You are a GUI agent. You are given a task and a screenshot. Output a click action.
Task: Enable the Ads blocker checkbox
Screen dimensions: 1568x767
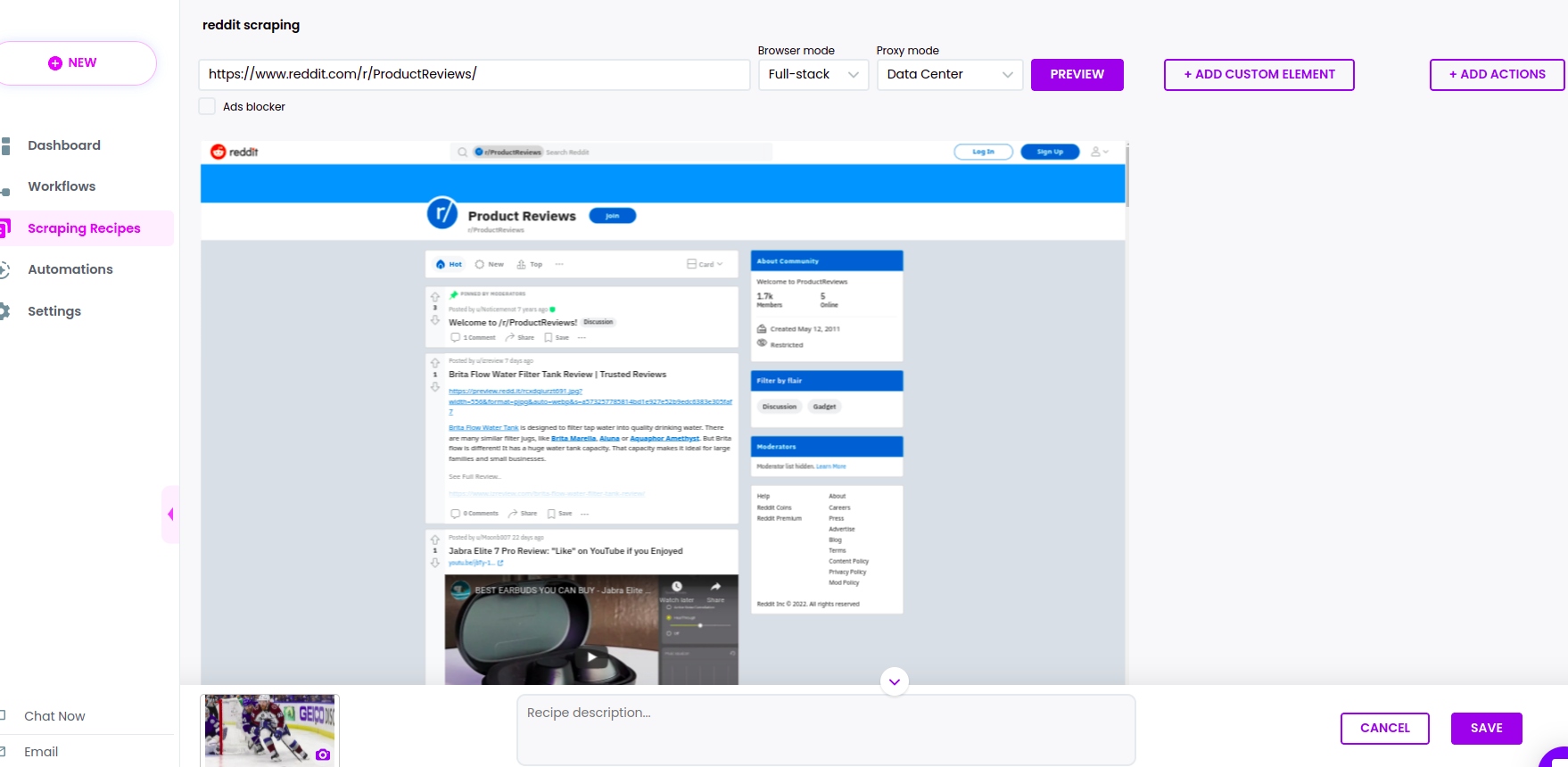click(x=207, y=106)
